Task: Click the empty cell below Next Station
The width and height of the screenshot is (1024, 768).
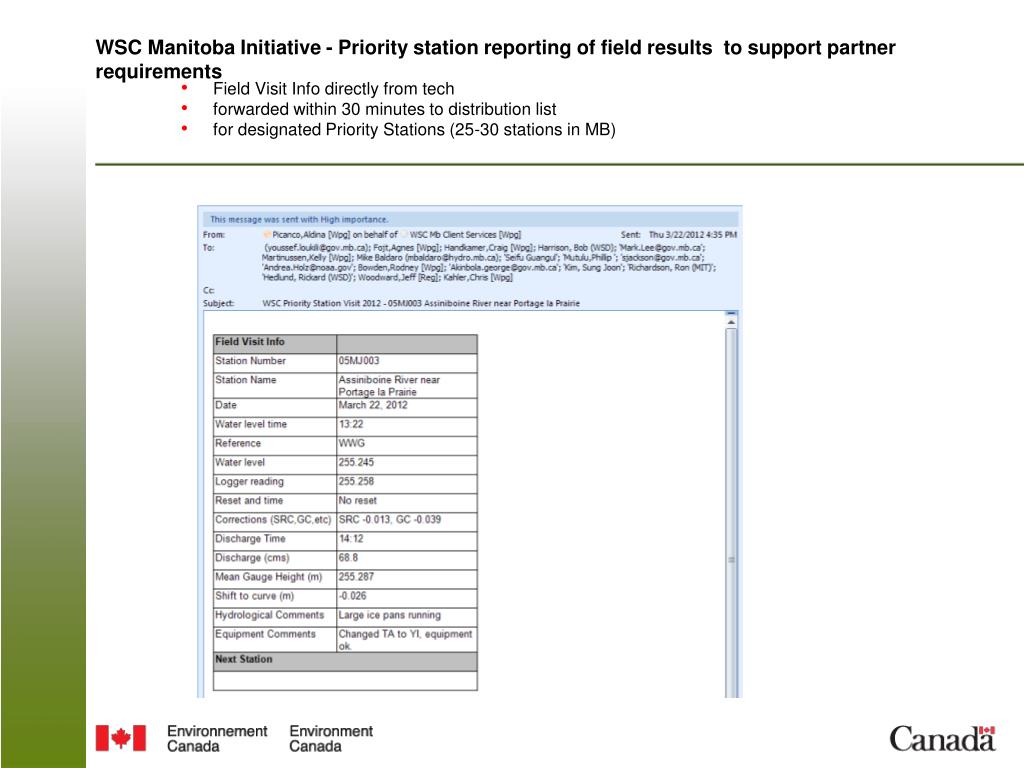Action: pos(345,680)
